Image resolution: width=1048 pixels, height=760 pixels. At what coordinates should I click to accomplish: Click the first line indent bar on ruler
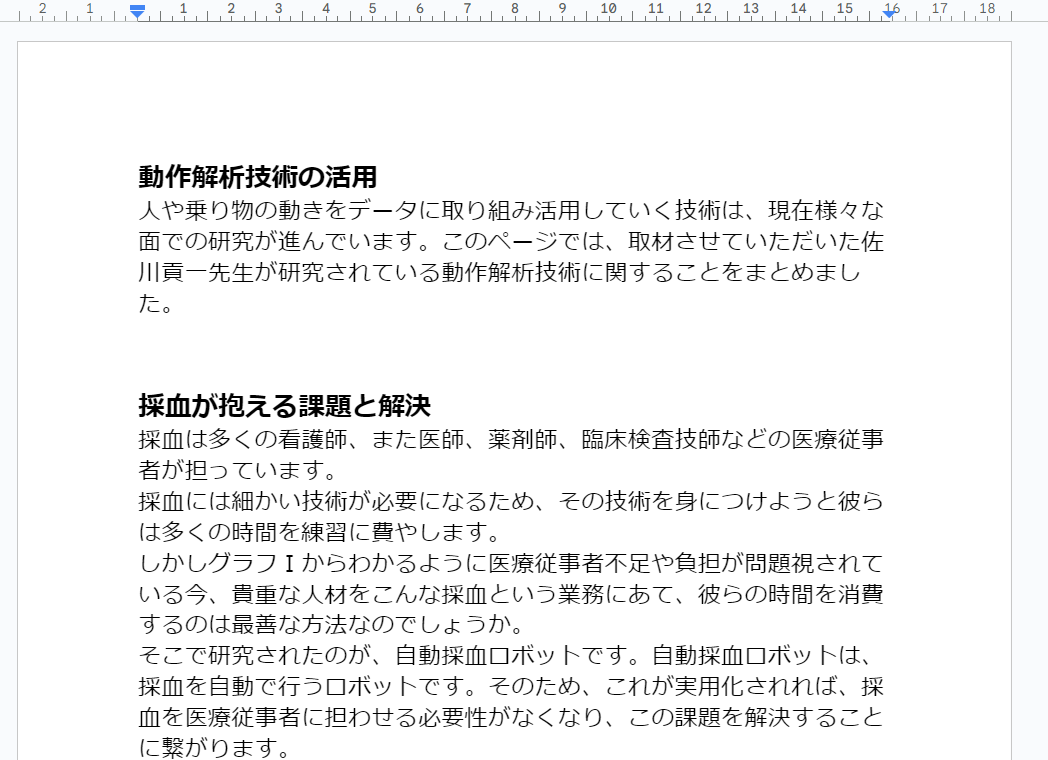click(x=138, y=7)
